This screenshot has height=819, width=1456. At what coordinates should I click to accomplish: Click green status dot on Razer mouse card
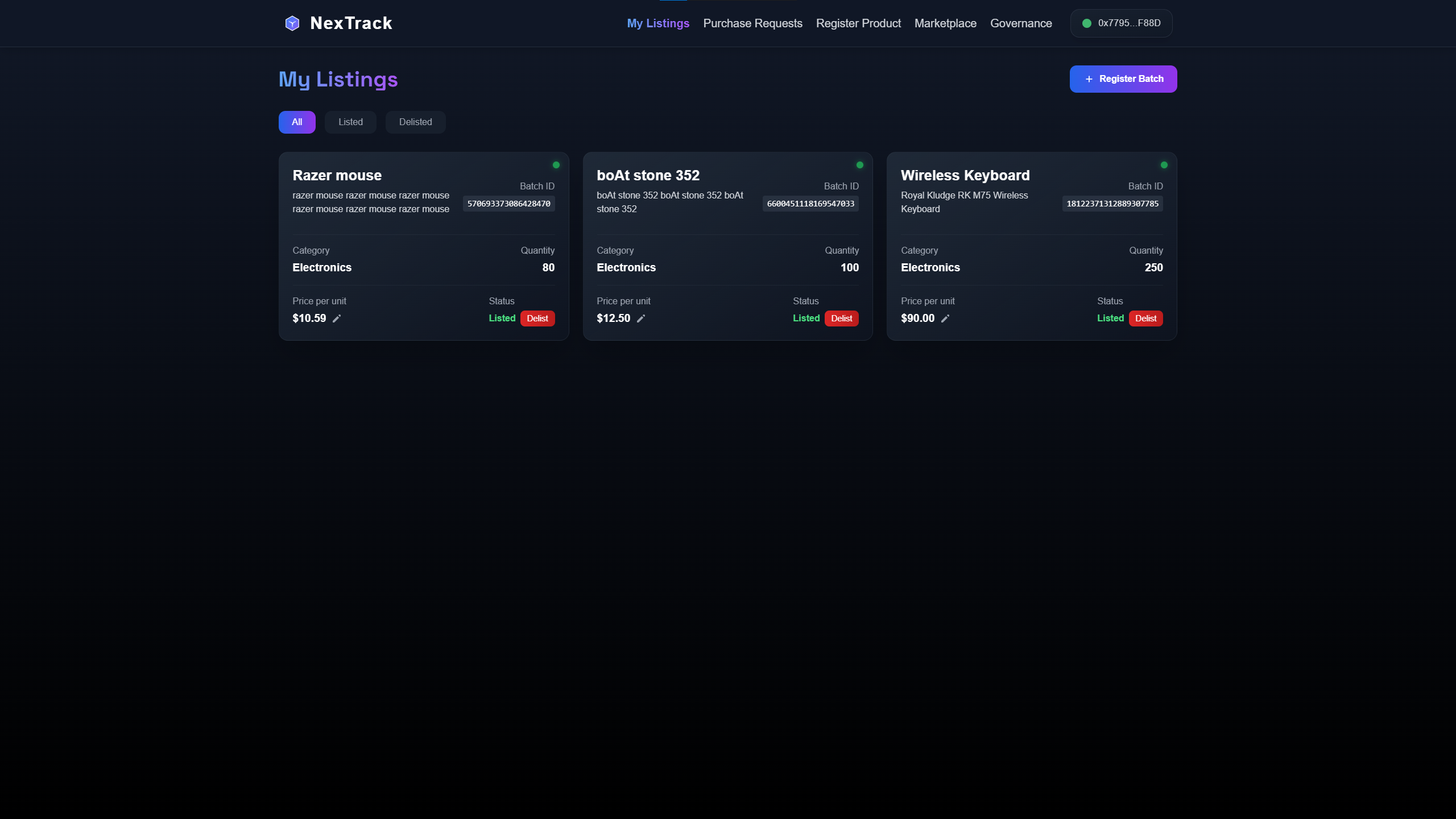556,165
